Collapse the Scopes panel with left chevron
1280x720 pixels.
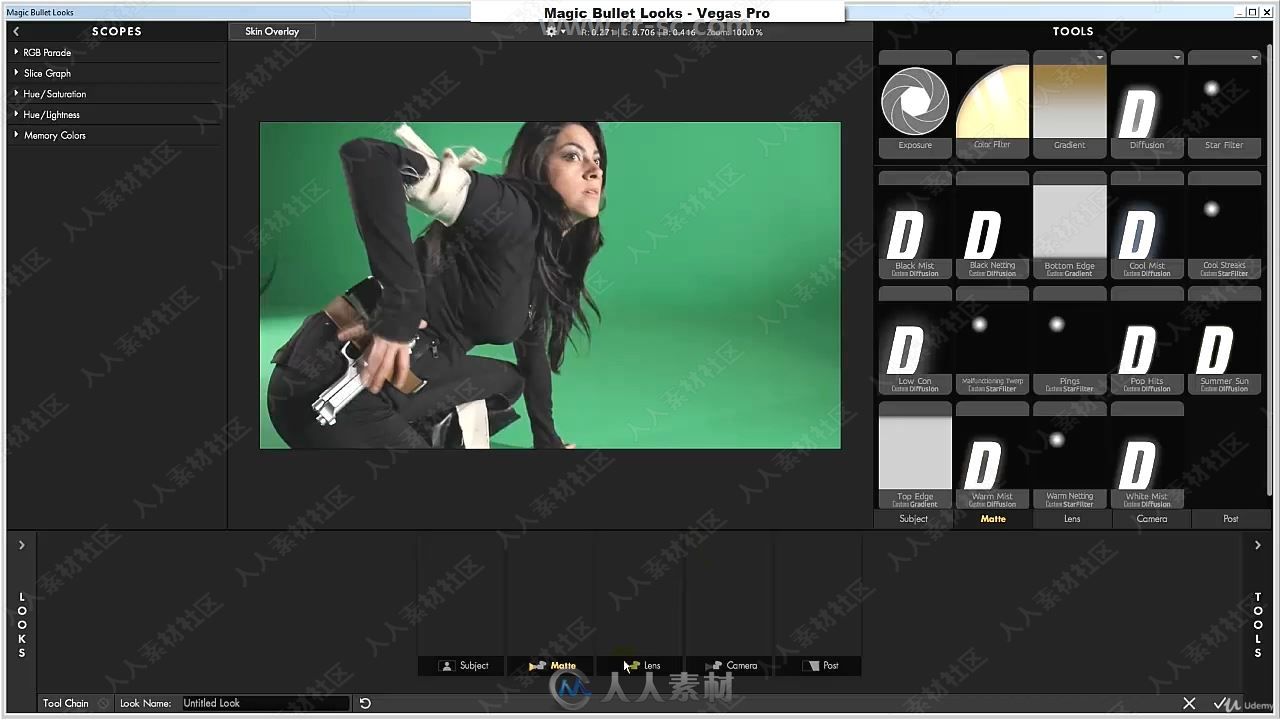16,31
